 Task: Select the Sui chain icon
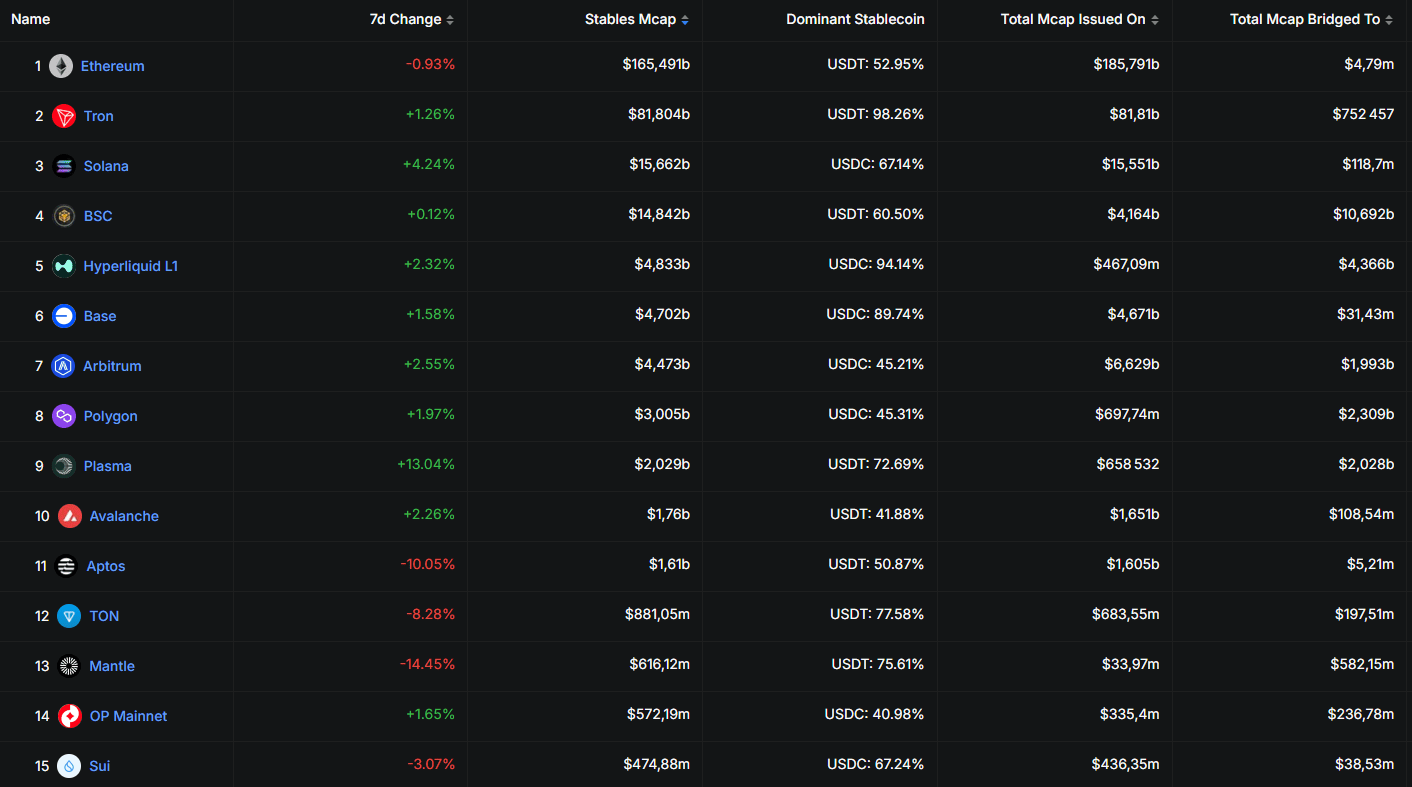[70, 765]
